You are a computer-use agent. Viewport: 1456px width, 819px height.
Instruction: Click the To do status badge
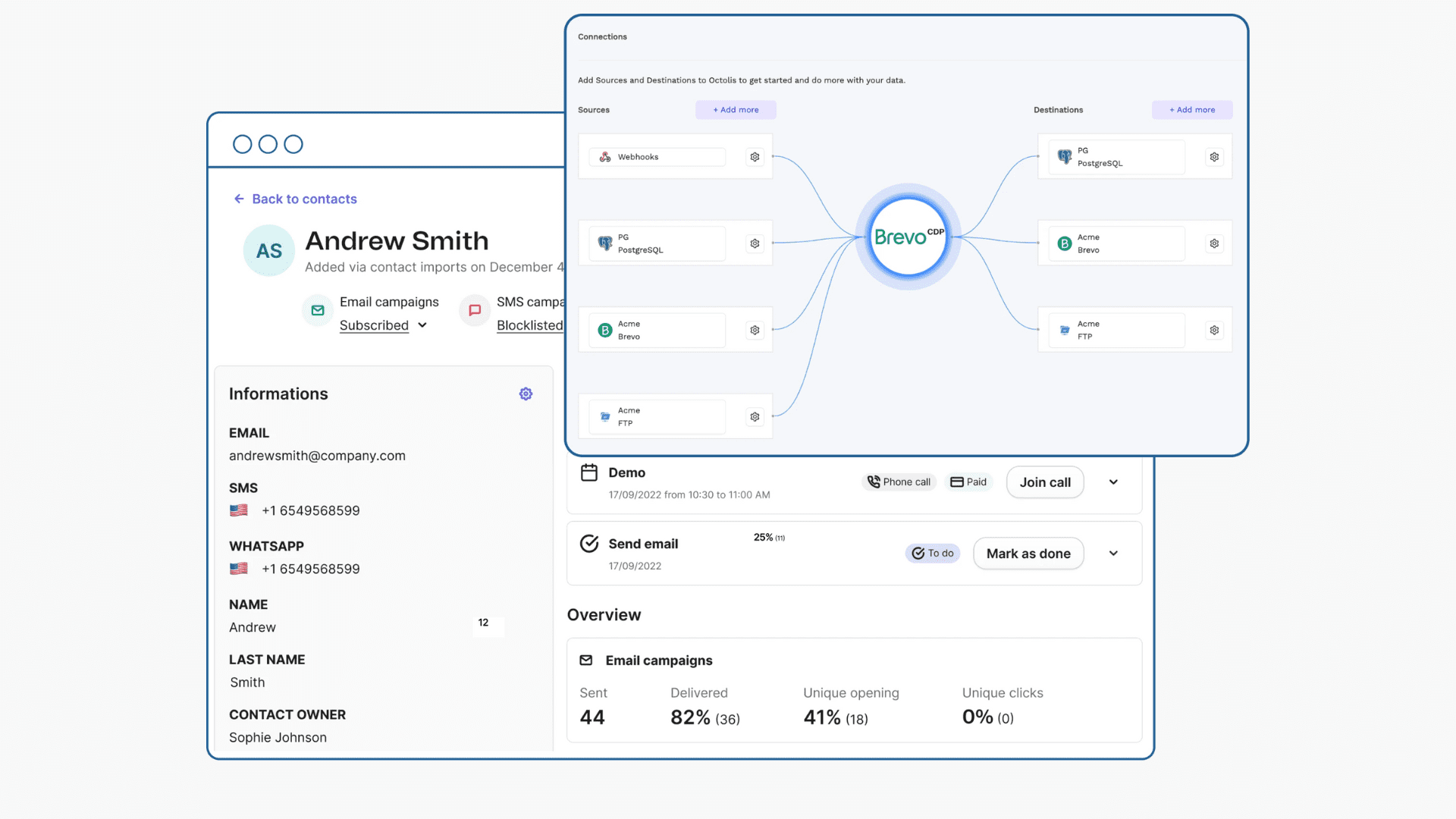tap(933, 554)
